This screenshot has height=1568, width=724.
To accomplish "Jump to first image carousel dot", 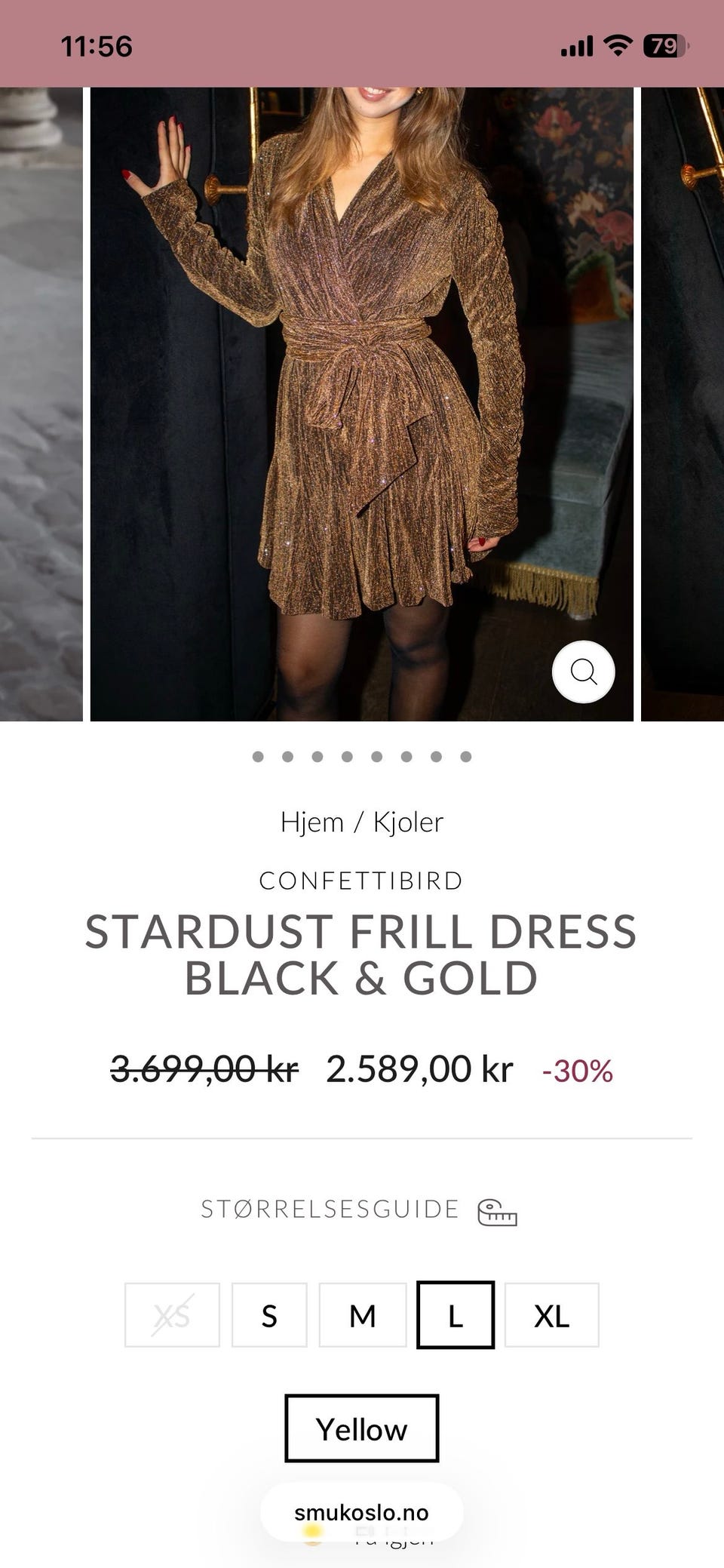I will pos(258,757).
